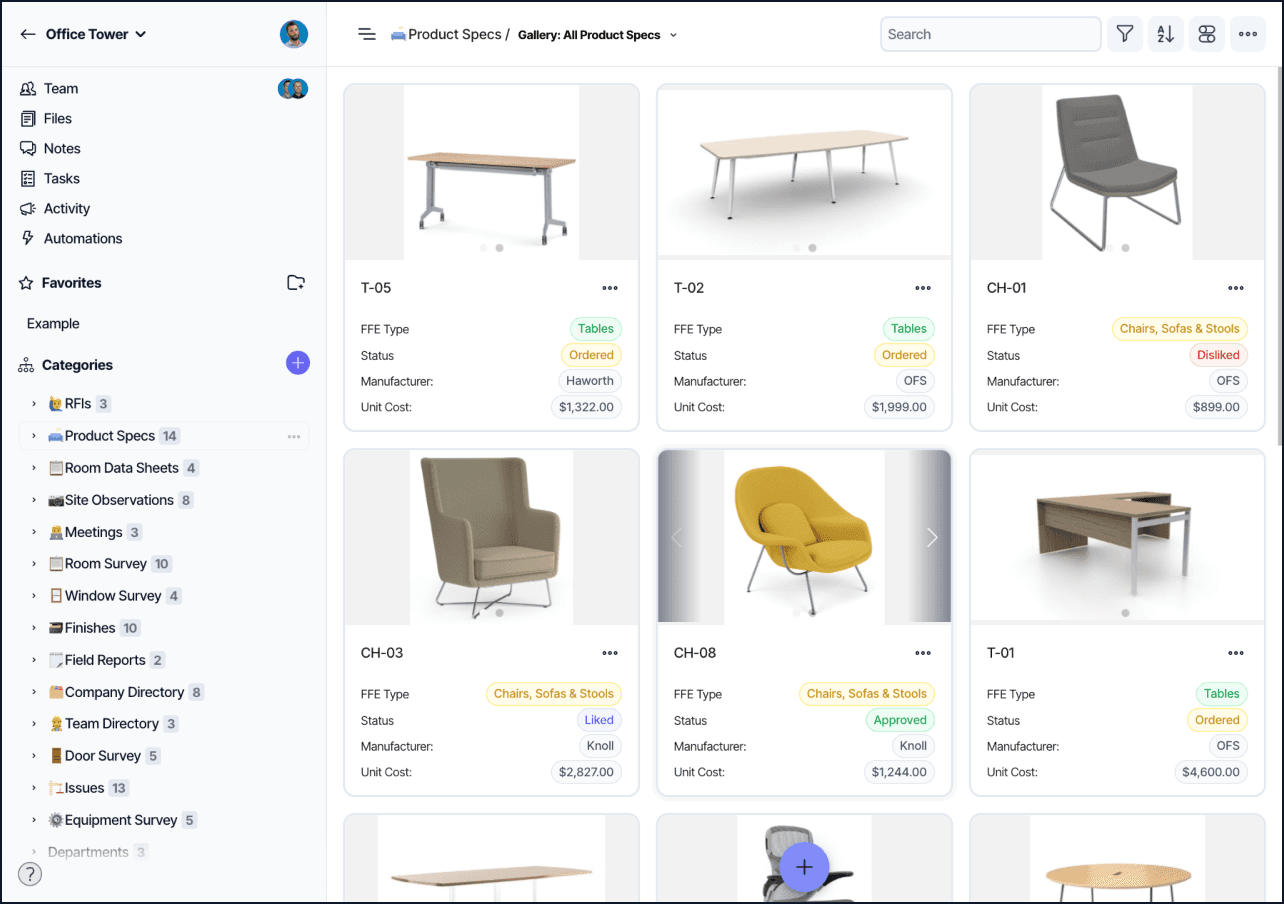Select the Issues category
The height and width of the screenshot is (904, 1284).
[85, 788]
